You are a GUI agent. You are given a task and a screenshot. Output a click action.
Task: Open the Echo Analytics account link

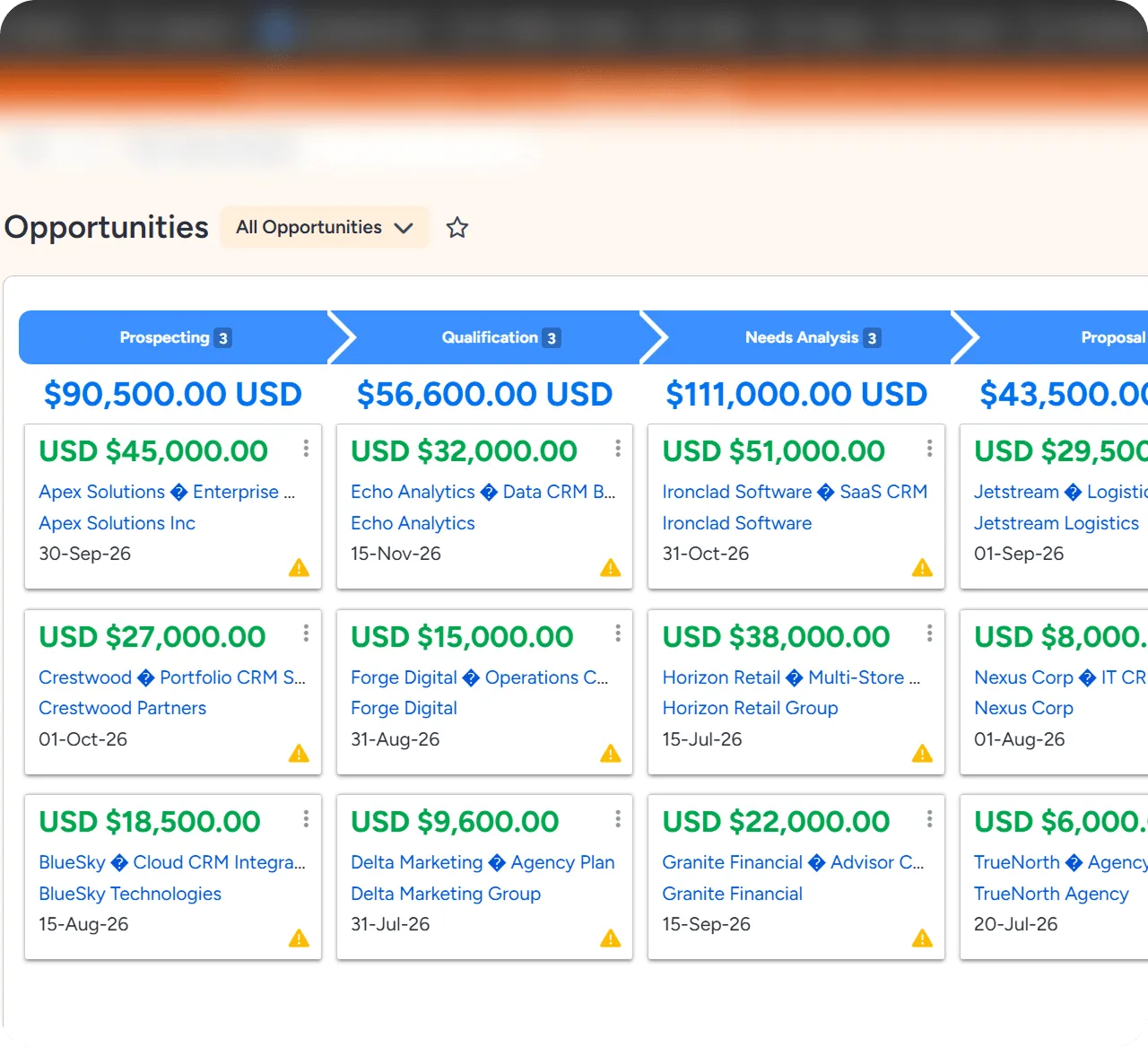tap(413, 523)
